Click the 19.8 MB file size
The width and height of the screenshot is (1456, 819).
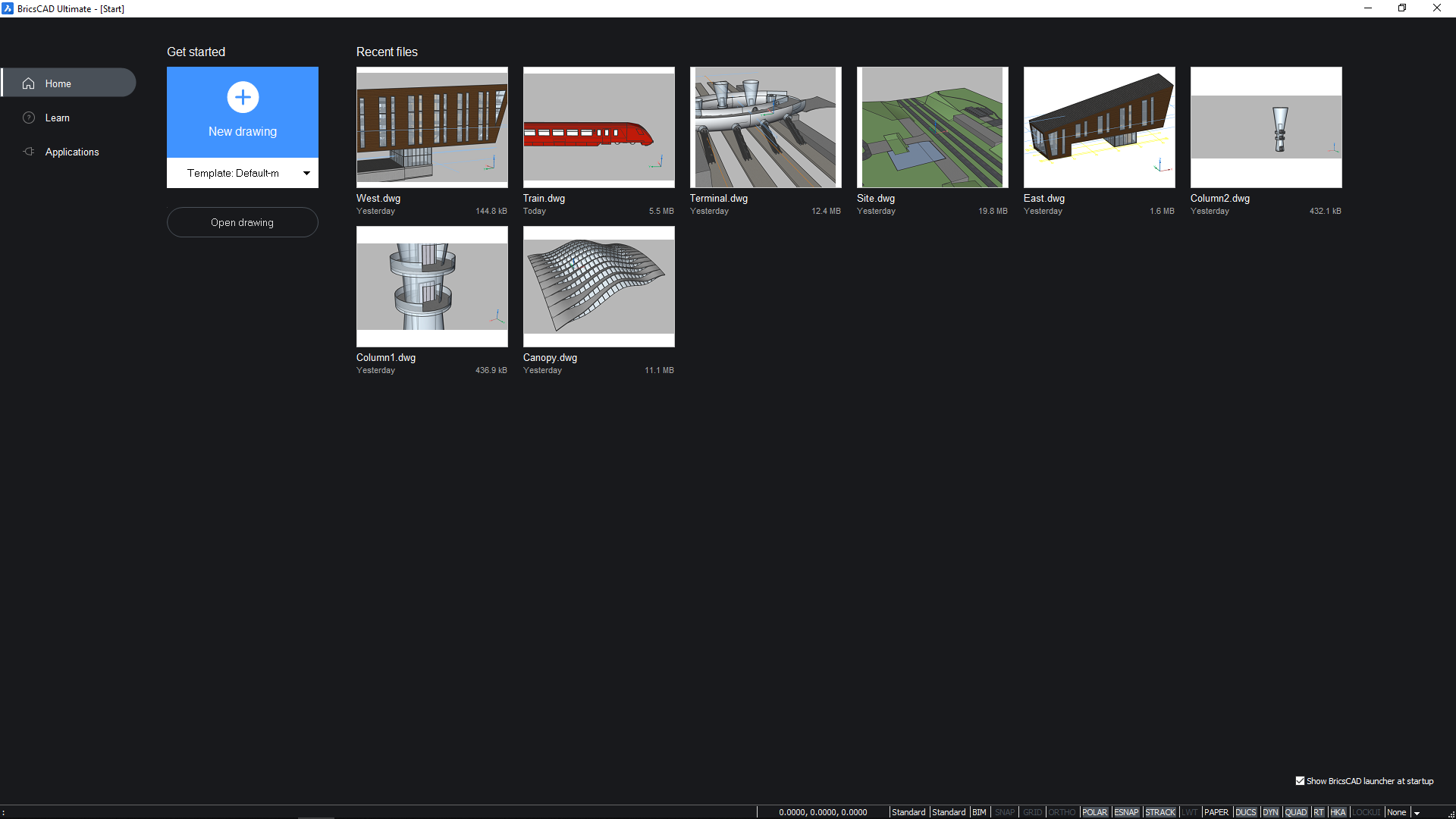pyautogui.click(x=993, y=211)
